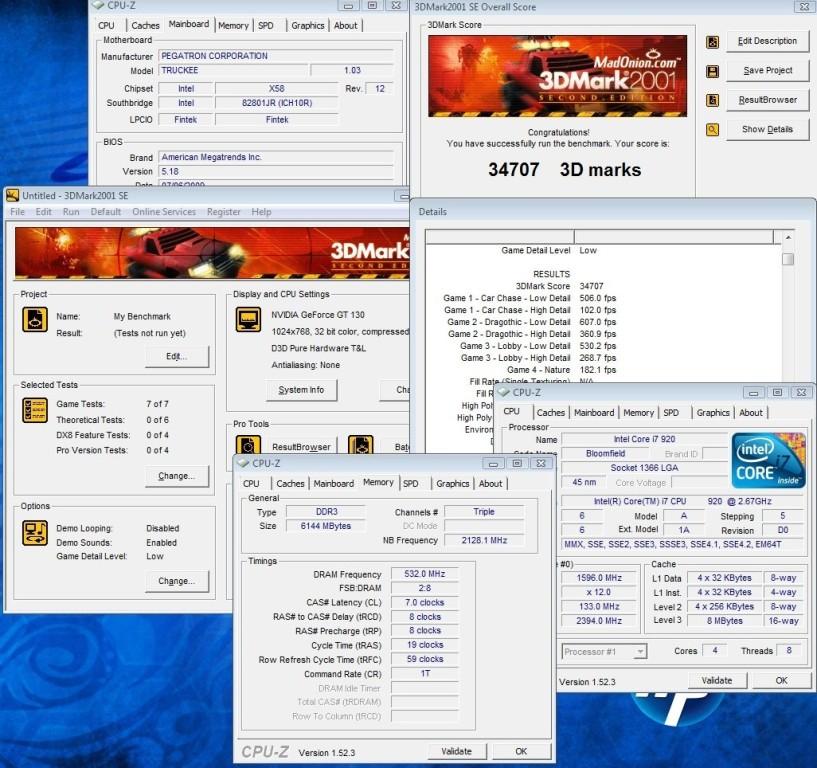Click the Pro Tools ResultBrowser button
This screenshot has width=817, height=768.
301,447
